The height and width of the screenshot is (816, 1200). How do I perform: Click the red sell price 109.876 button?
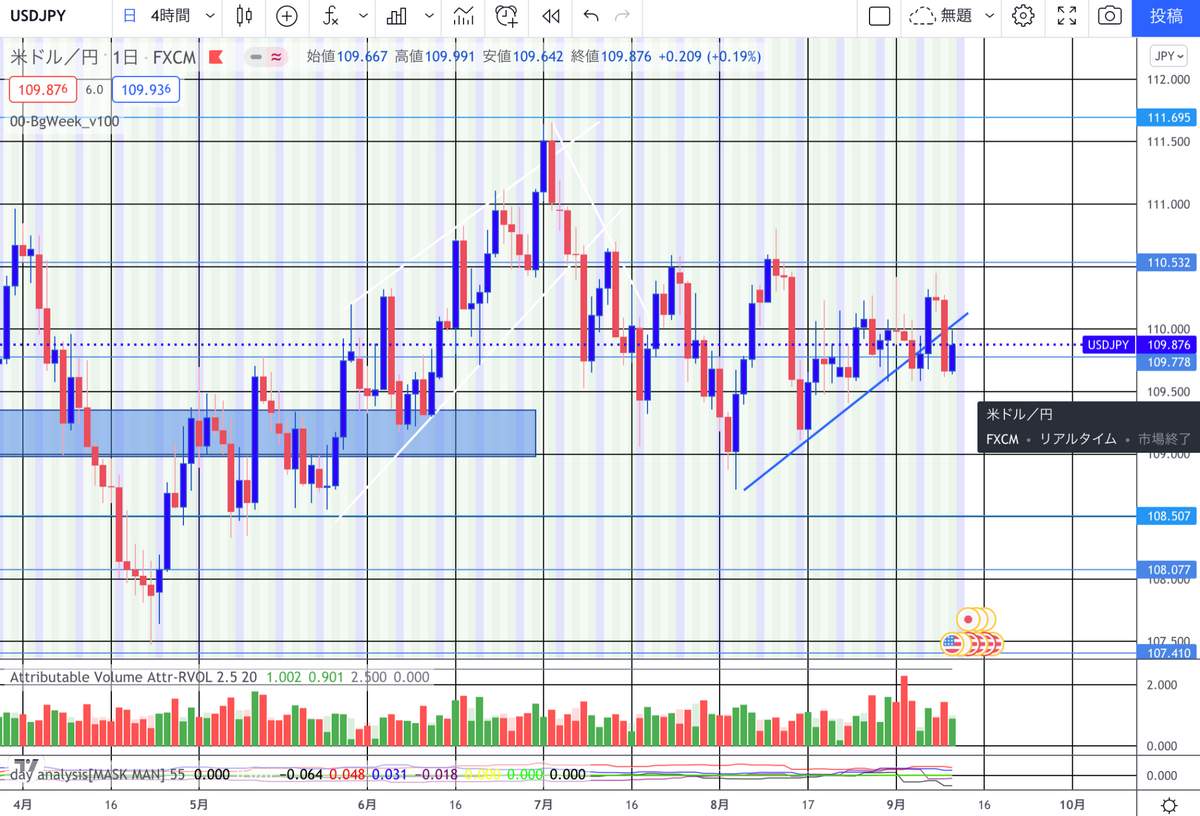[41, 89]
